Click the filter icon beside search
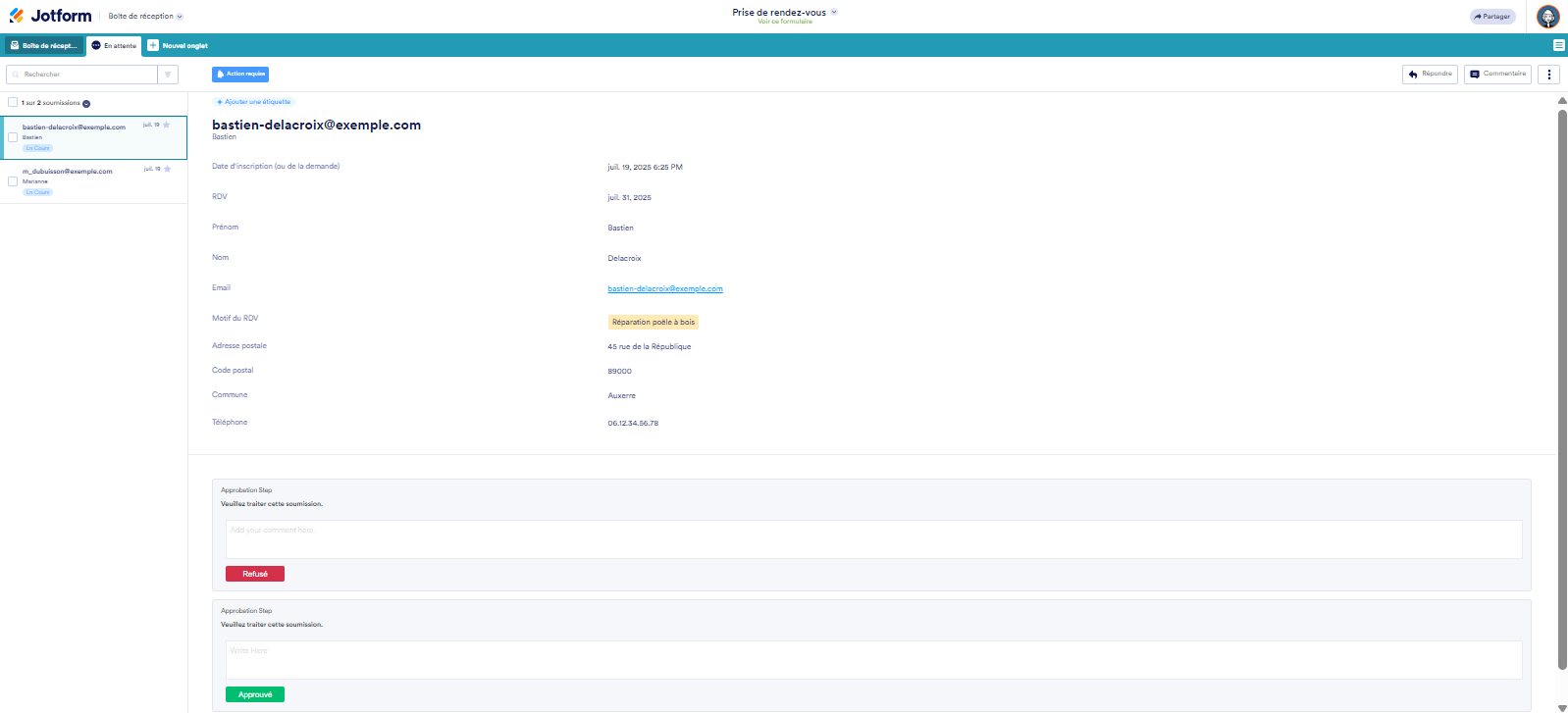1568x713 pixels. coord(168,75)
